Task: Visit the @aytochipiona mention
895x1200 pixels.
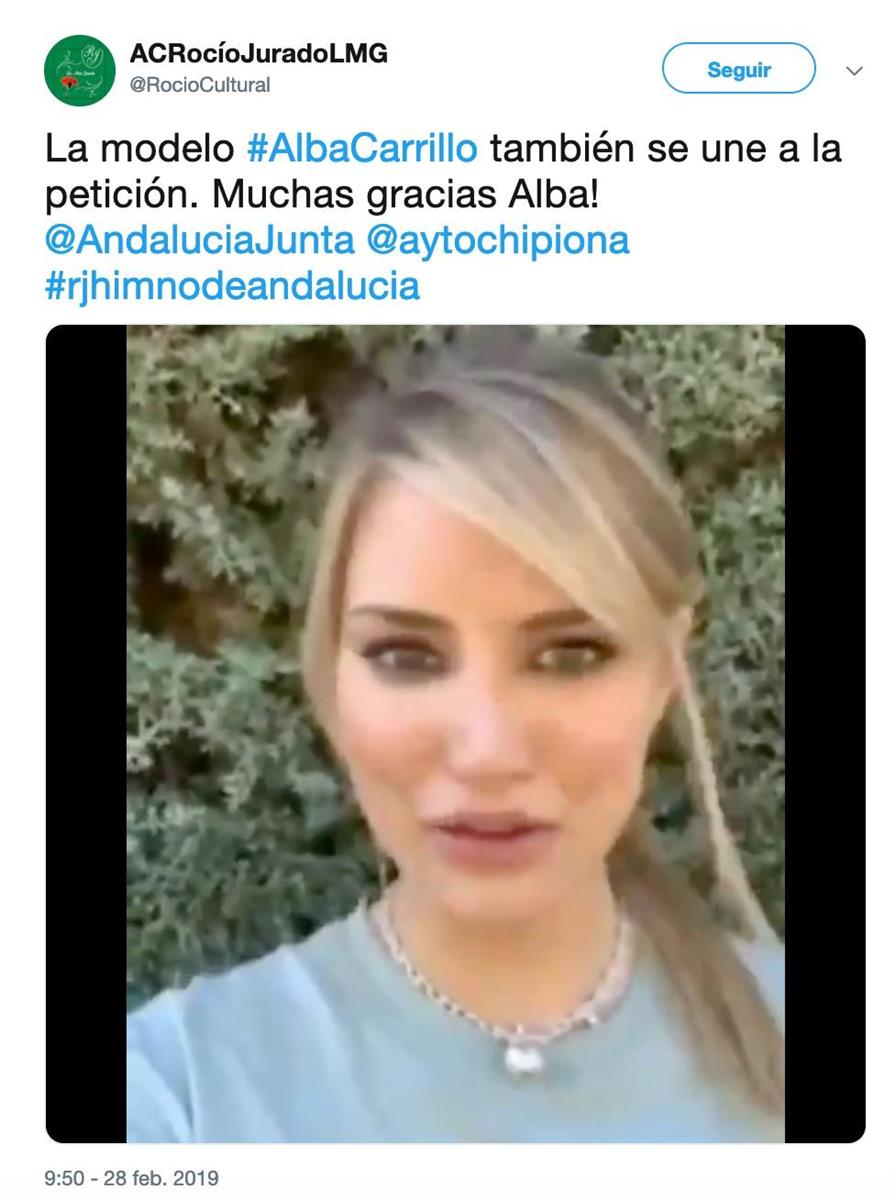Action: [x=499, y=242]
